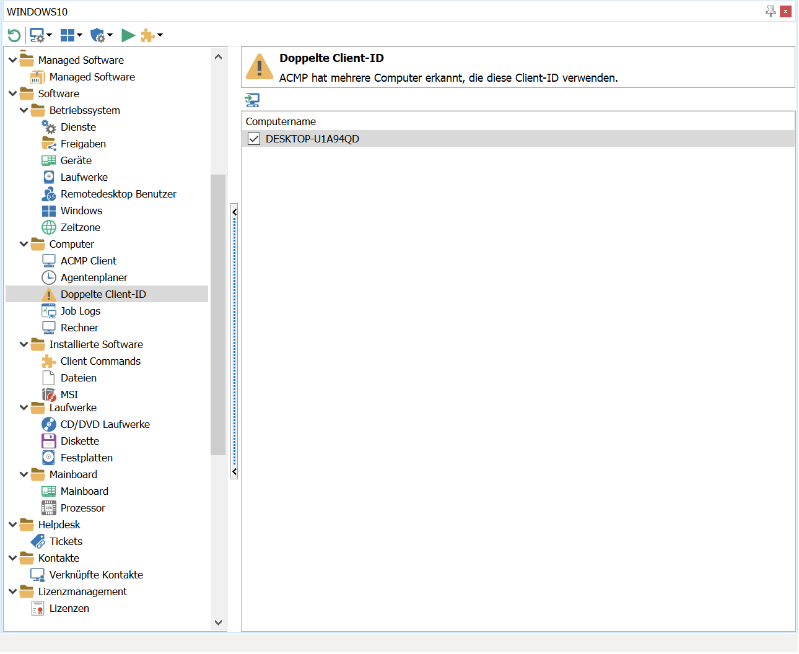Image resolution: width=799 pixels, height=654 pixels.
Task: Select the MSI package icon
Action: [x=49, y=395]
